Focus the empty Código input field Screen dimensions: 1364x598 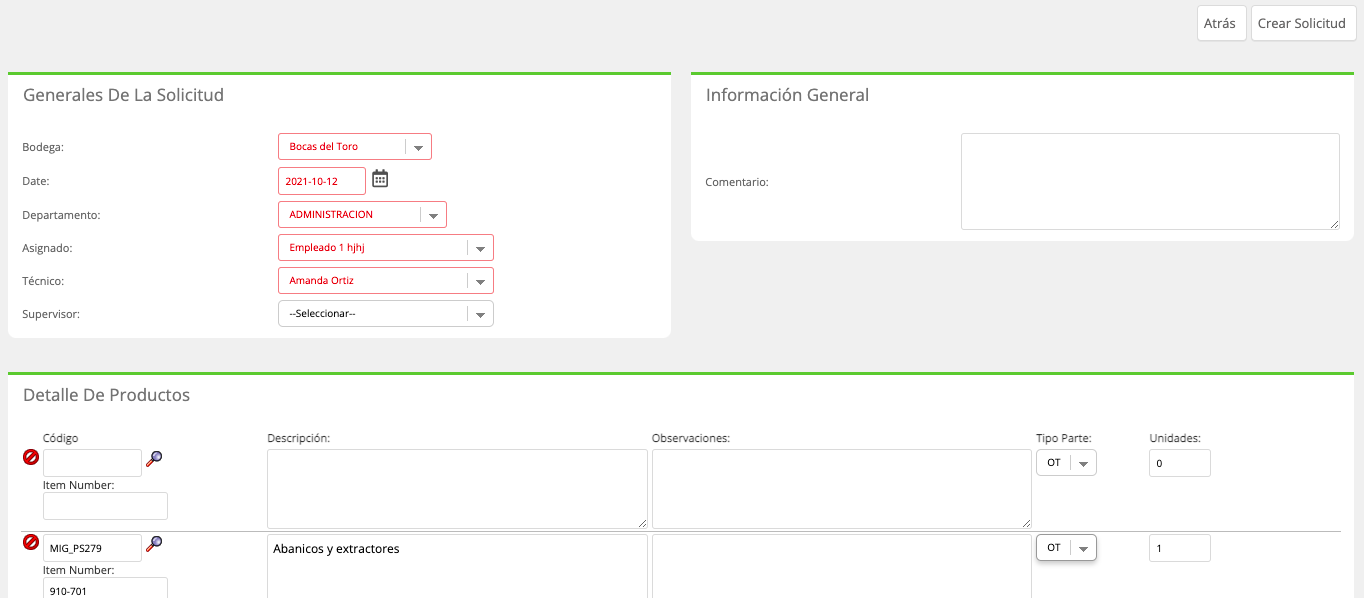(x=92, y=463)
